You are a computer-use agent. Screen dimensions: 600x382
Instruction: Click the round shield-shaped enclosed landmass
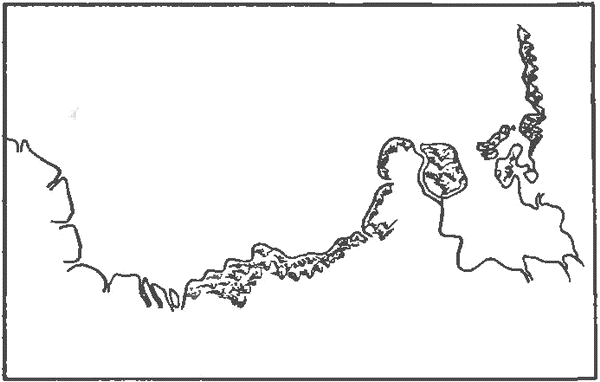pos(444,170)
